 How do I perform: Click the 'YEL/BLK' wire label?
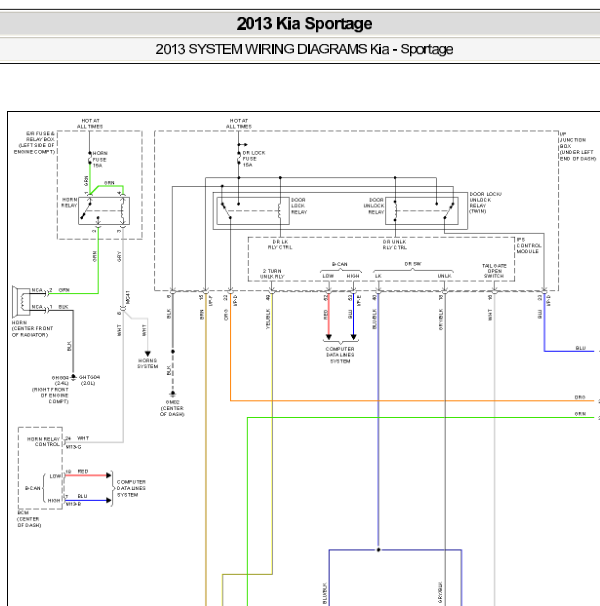point(268,319)
